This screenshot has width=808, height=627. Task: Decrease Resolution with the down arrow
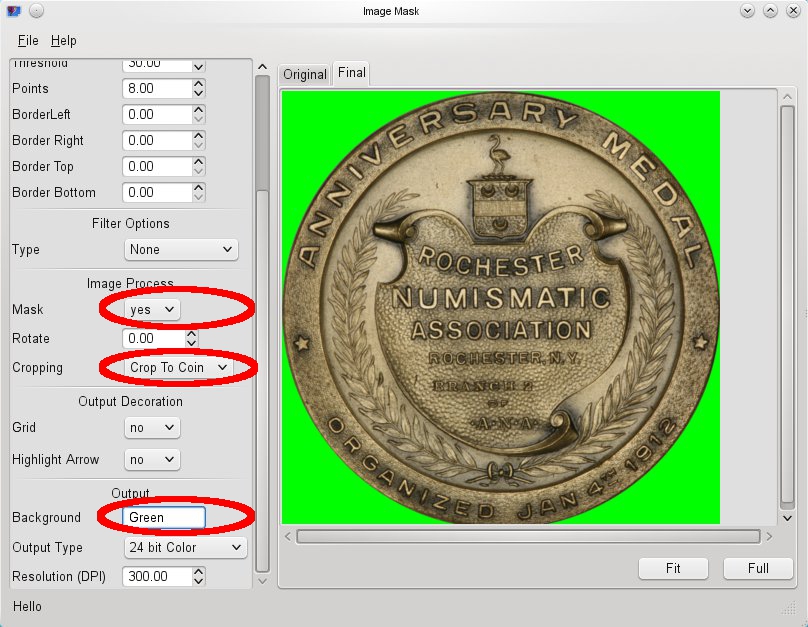tap(199, 581)
